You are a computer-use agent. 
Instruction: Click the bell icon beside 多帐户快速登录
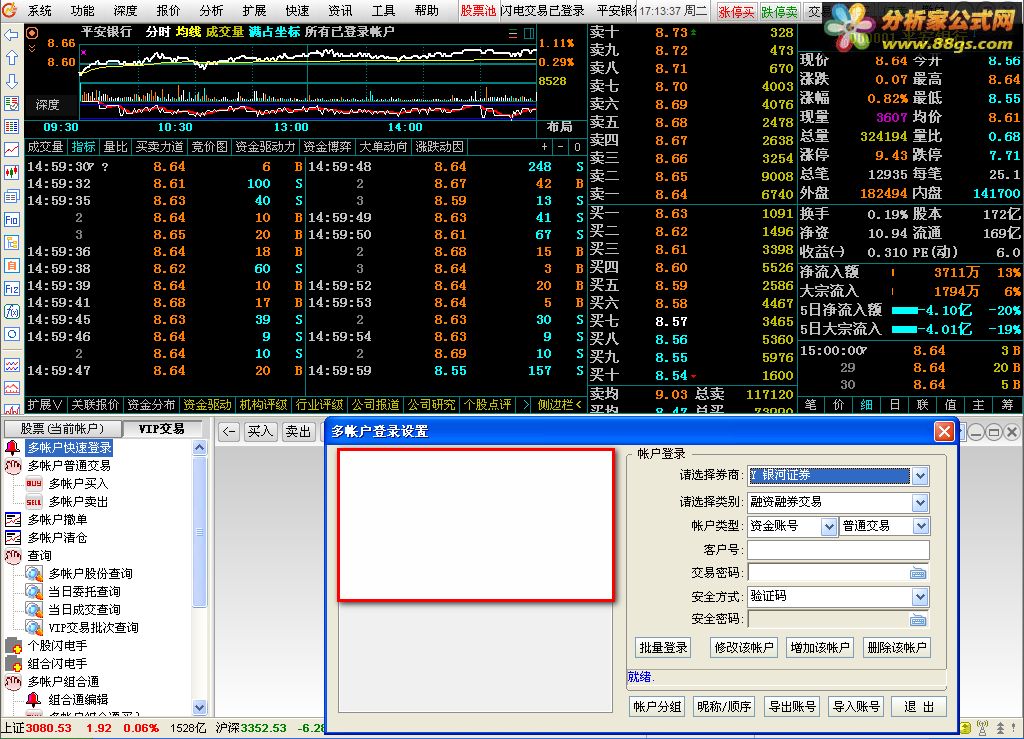click(x=12, y=448)
